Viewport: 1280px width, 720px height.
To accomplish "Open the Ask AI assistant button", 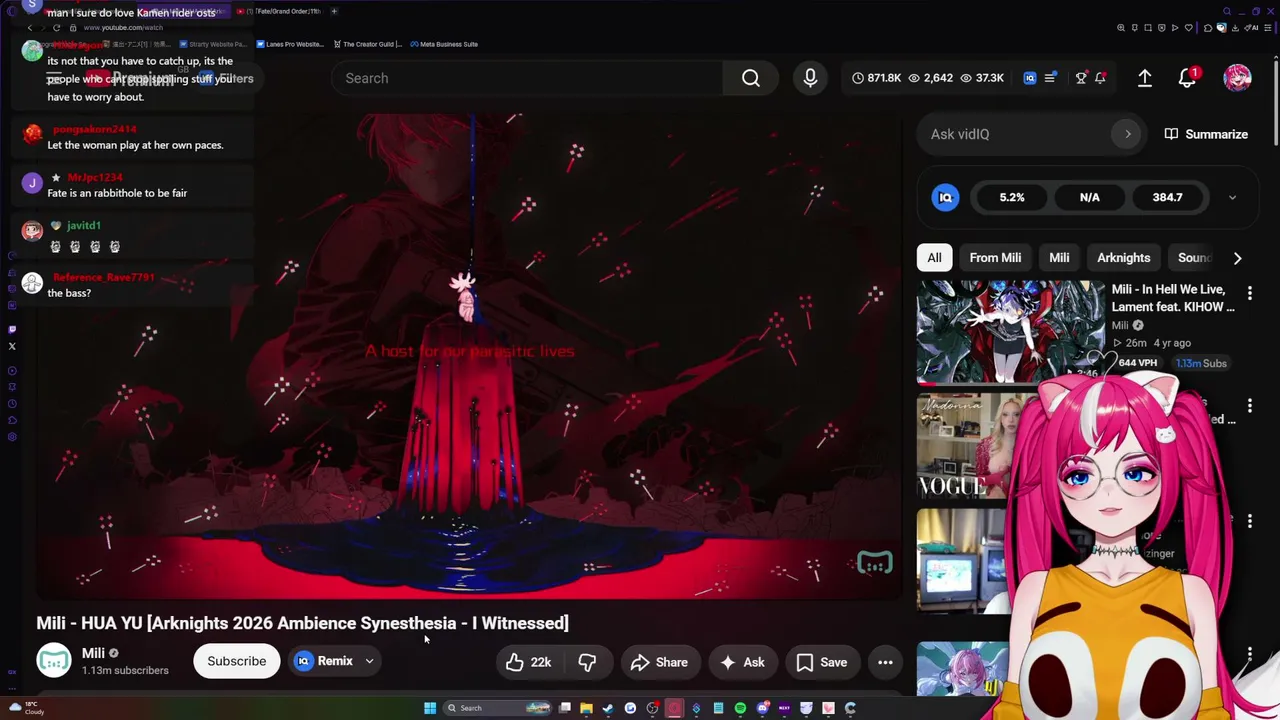I will [x=742, y=662].
